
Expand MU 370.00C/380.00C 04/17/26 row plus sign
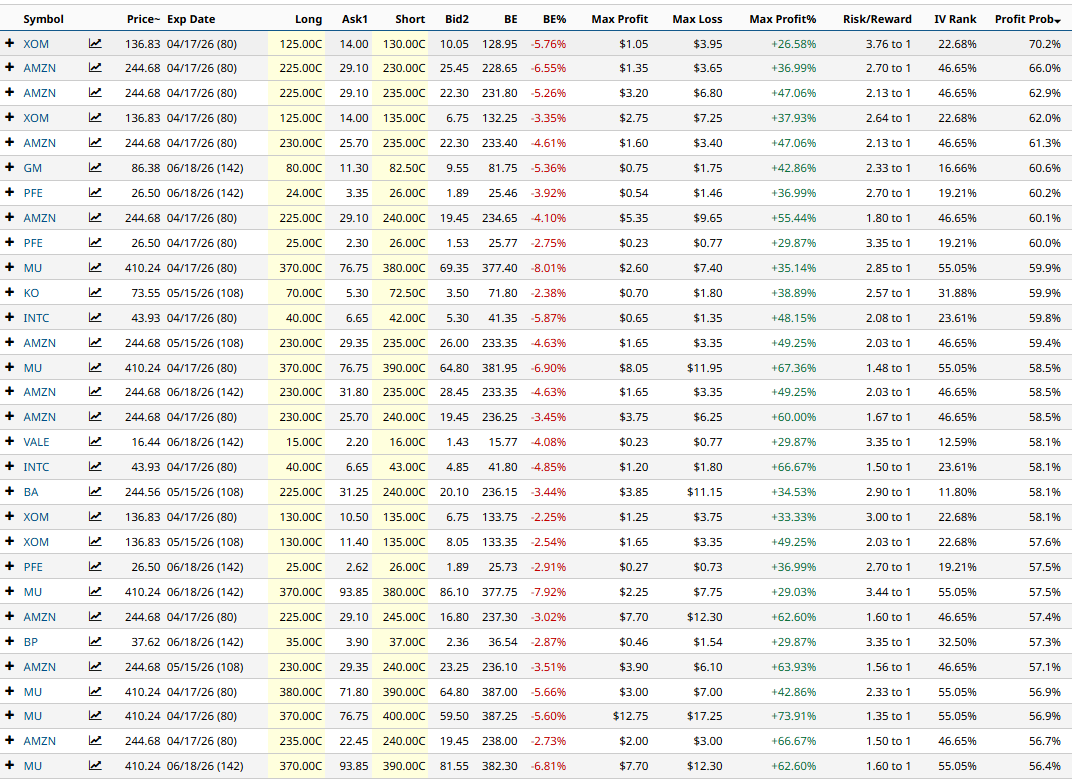[x=10, y=267]
